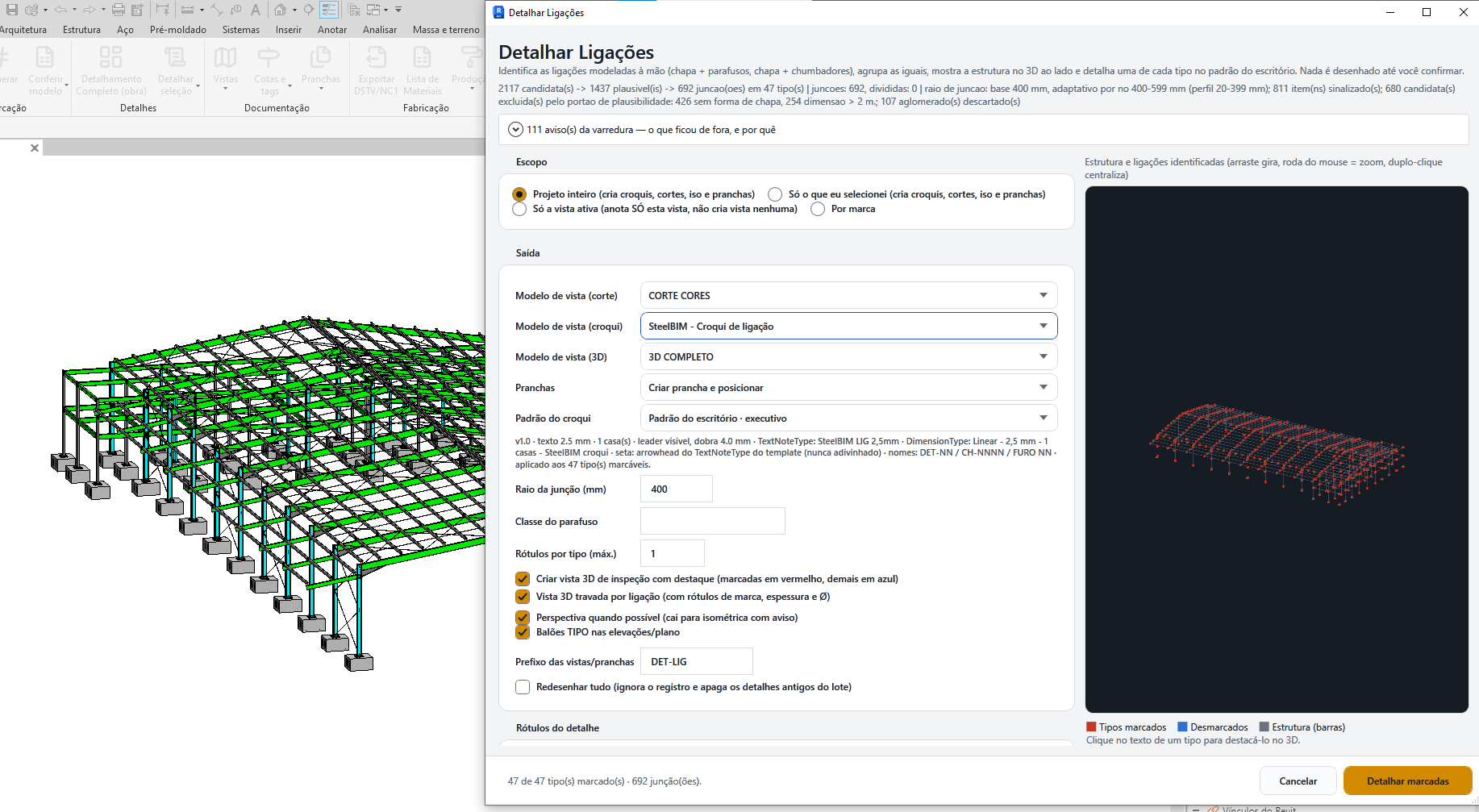The height and width of the screenshot is (812, 1479).
Task: Expand the '111 aviso(s) da varredura' section
Action: coord(516,130)
